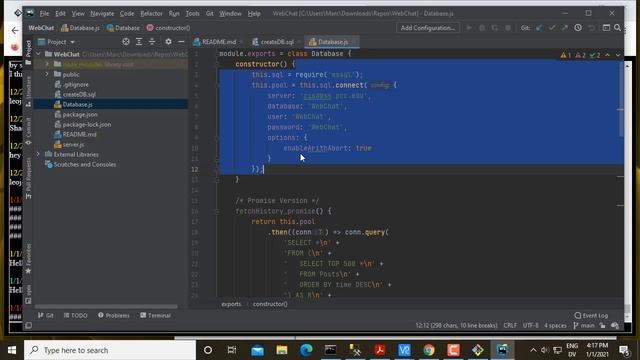The height and width of the screenshot is (360, 640).
Task: Click the Git commit checkmark icon
Action: (552, 28)
